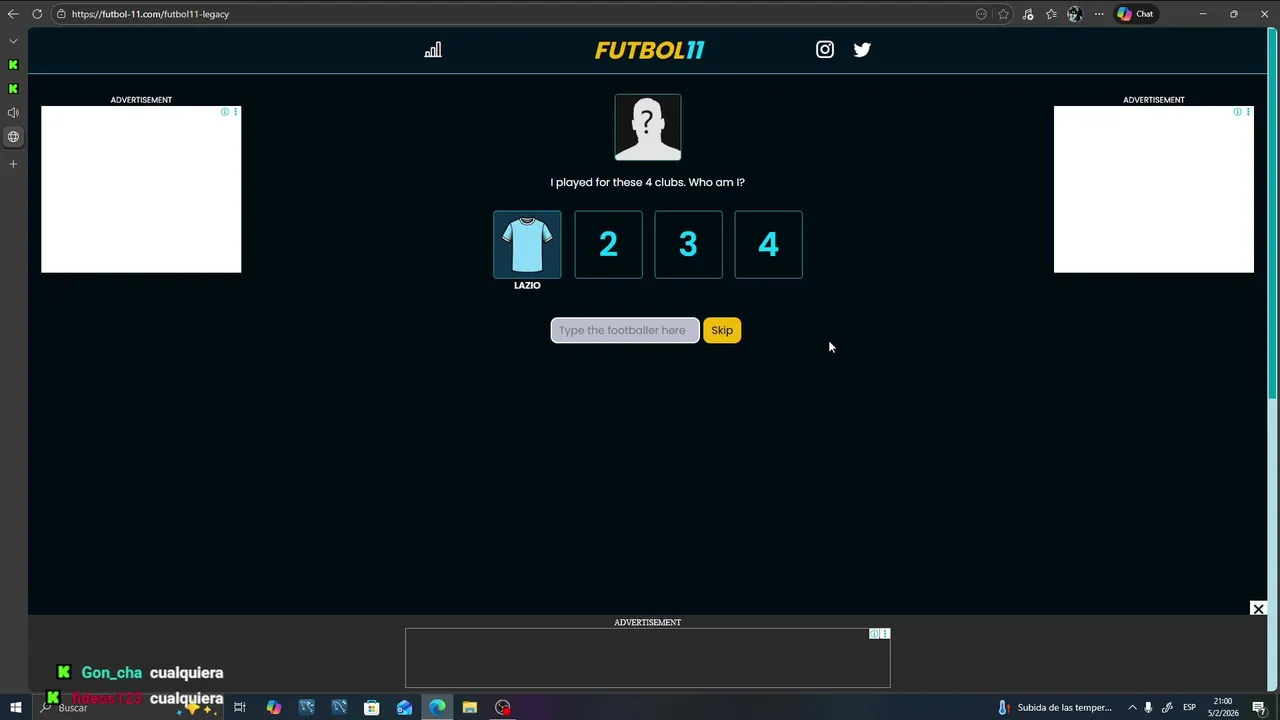
Task: Click the FUTBOL11 logo
Action: (x=649, y=50)
